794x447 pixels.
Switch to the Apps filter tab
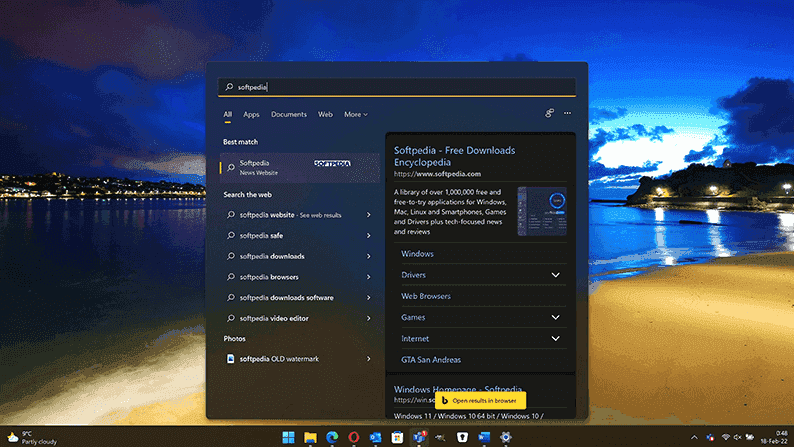(x=251, y=114)
